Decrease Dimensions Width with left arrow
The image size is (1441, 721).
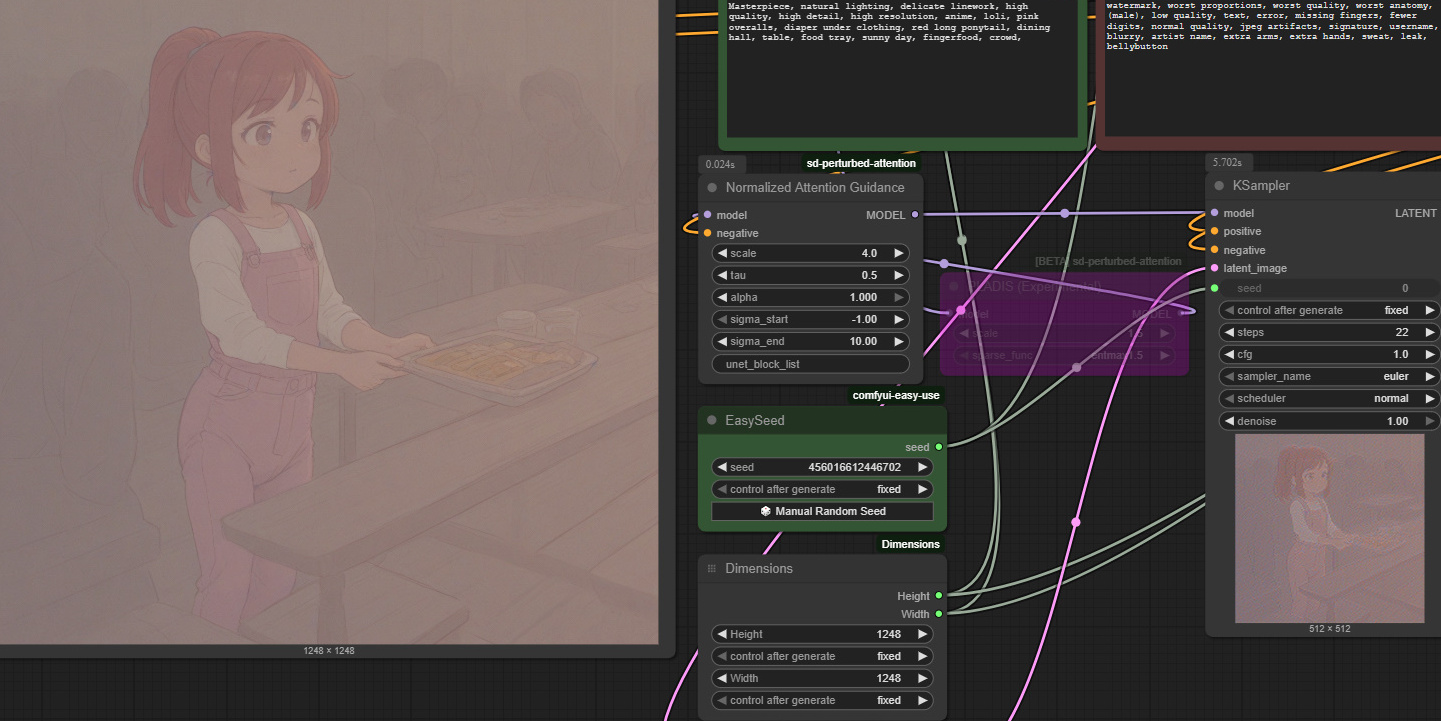coord(722,678)
